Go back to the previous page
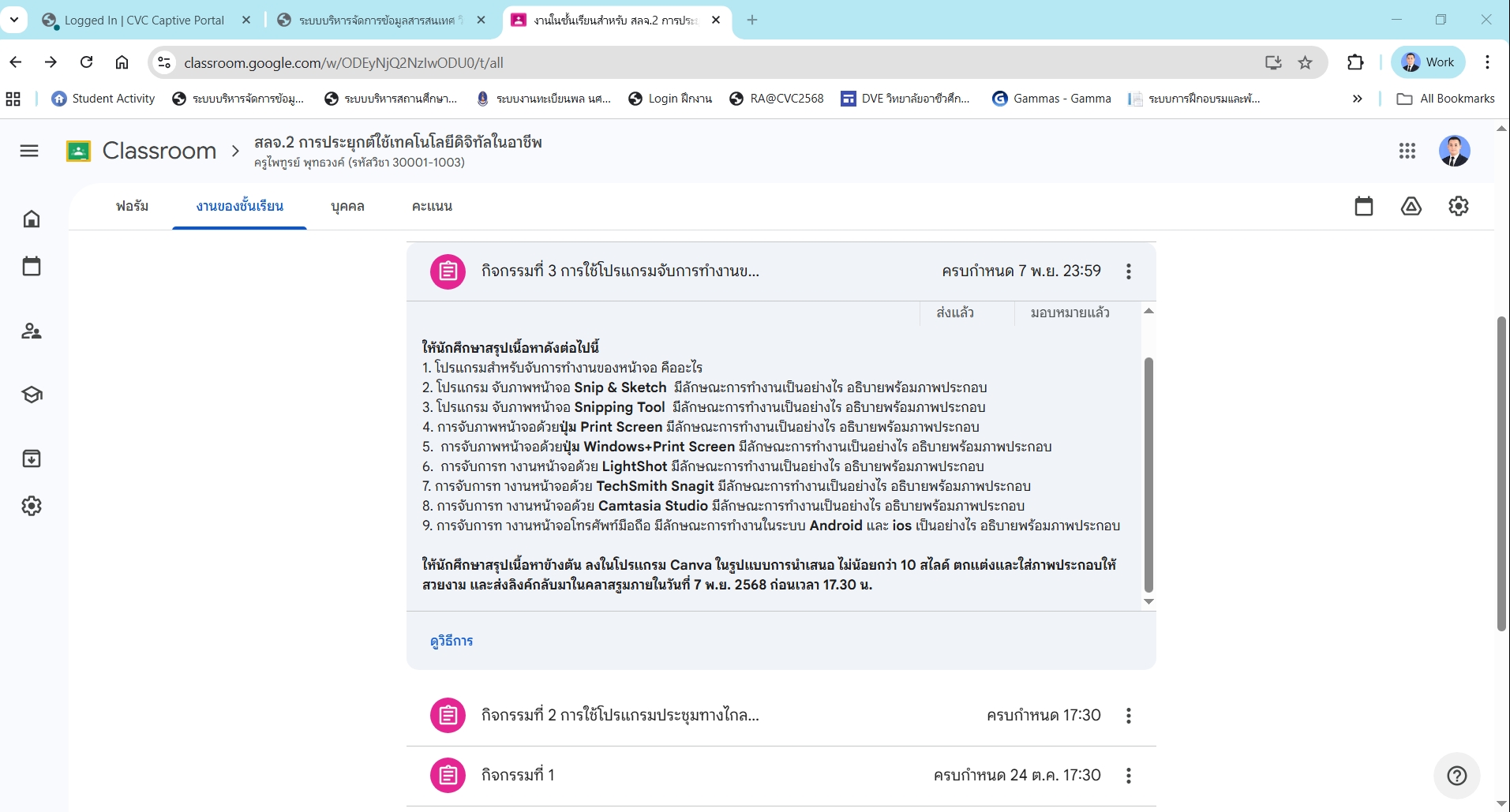The width and height of the screenshot is (1510, 812). pos(16,62)
